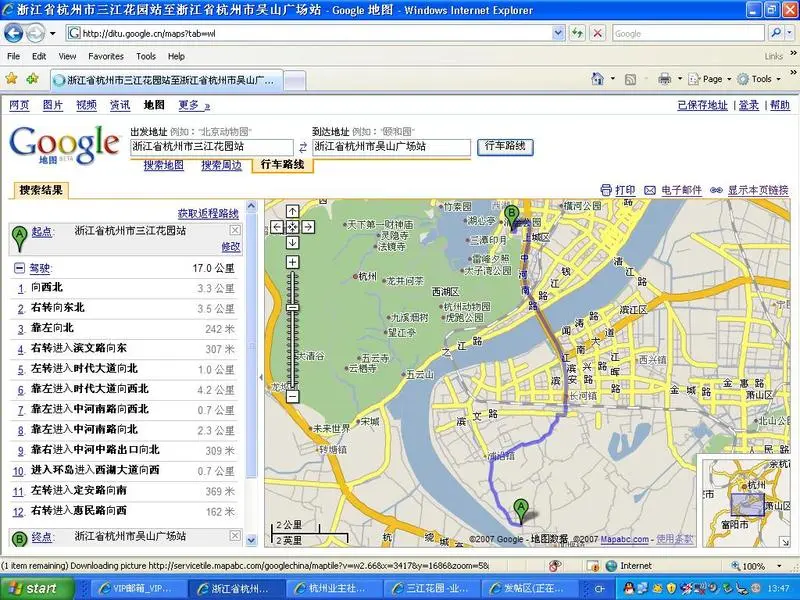Image resolution: width=800 pixels, height=600 pixels.
Task: Open the Page command menu
Action: click(x=710, y=79)
